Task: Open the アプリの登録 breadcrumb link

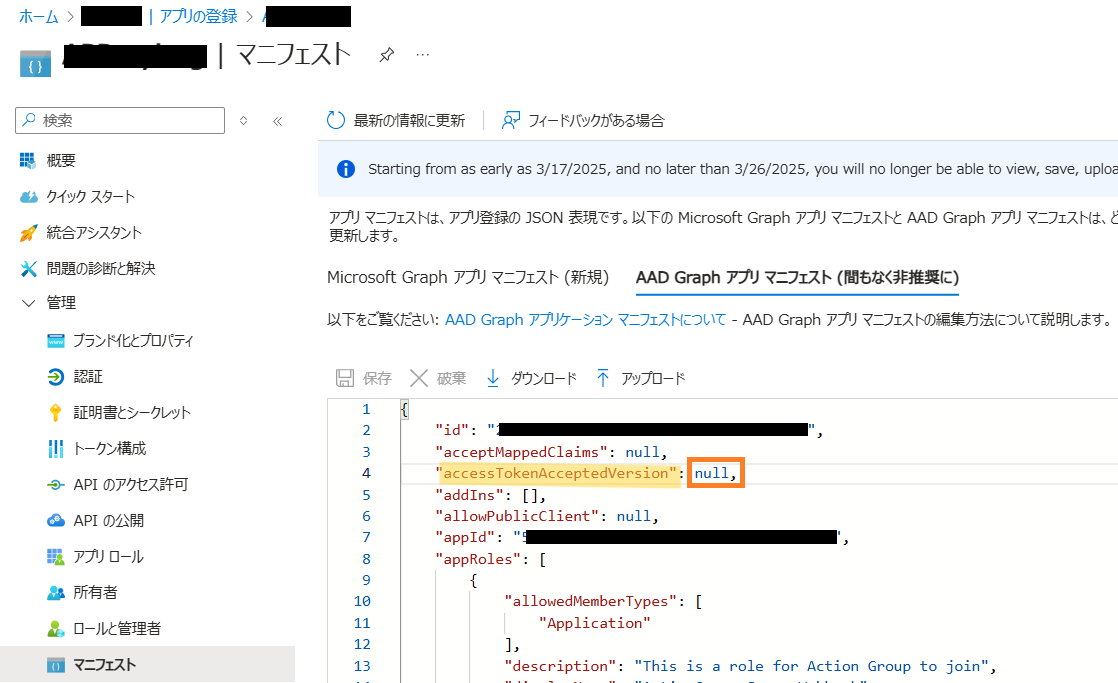Action: [x=198, y=16]
